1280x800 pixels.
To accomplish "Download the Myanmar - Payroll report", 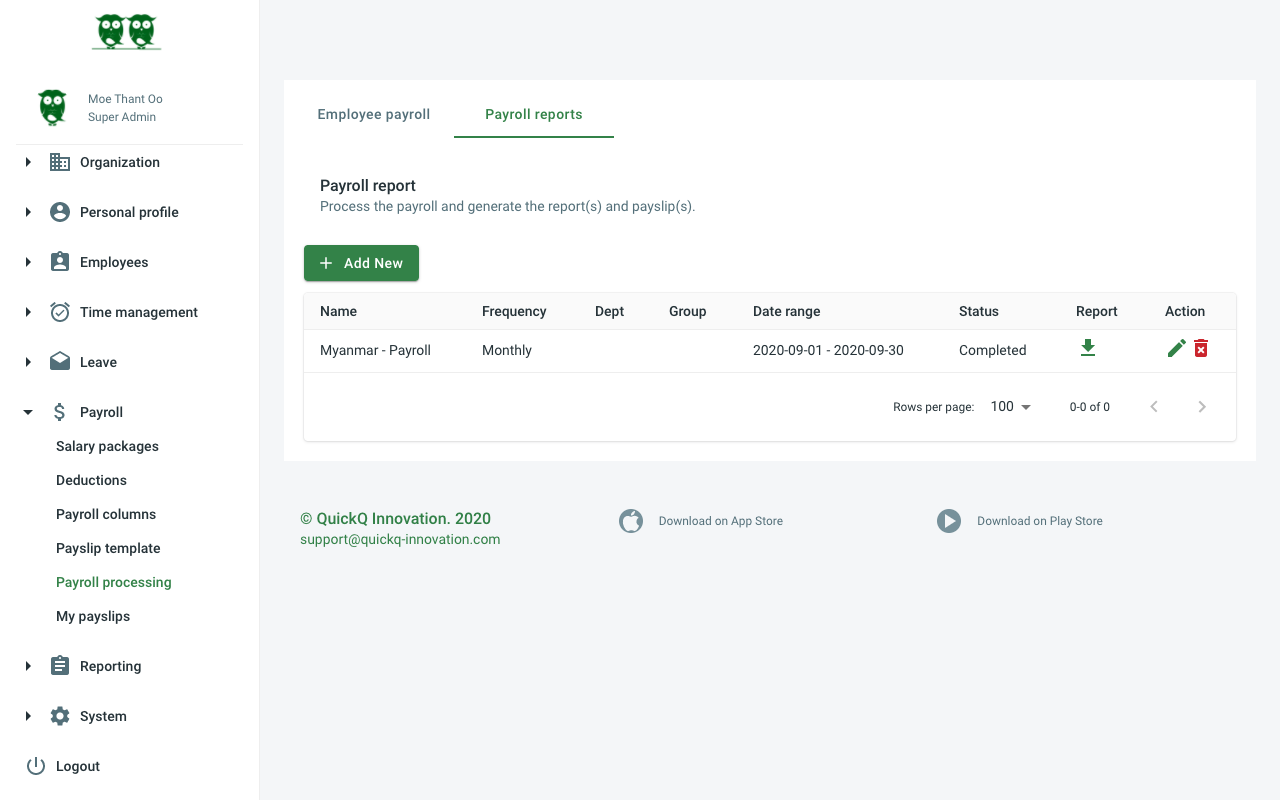I will coord(1088,348).
